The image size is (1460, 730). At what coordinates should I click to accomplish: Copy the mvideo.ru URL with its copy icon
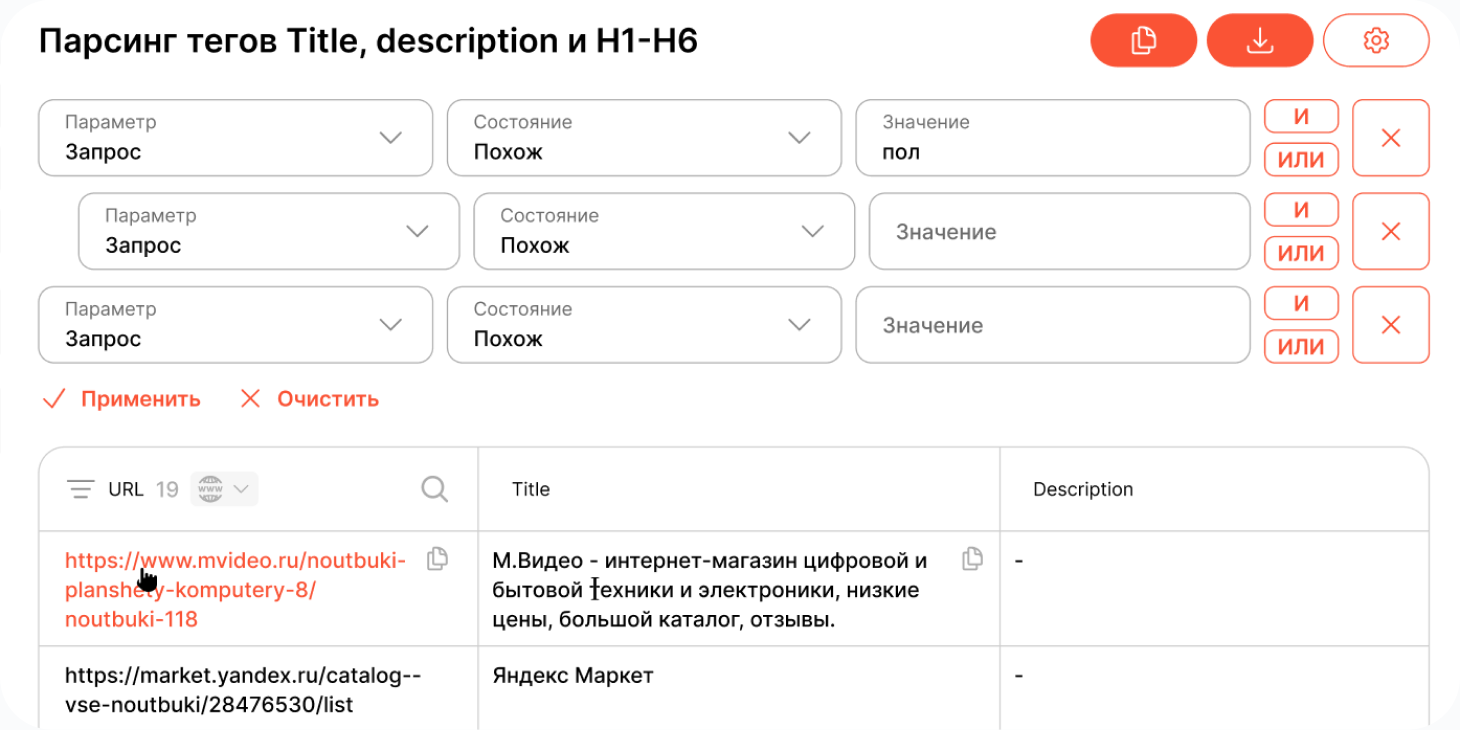tap(437, 559)
